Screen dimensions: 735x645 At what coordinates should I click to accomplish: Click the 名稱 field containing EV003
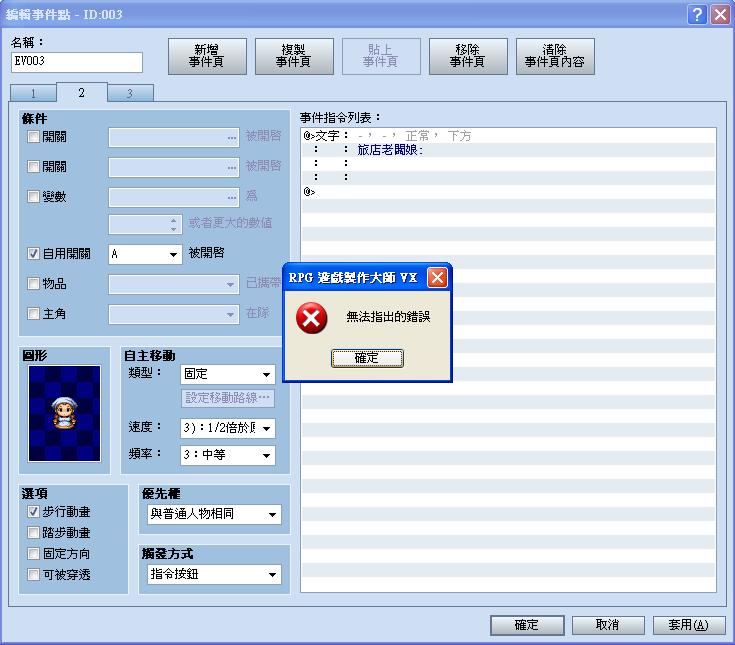(77, 62)
